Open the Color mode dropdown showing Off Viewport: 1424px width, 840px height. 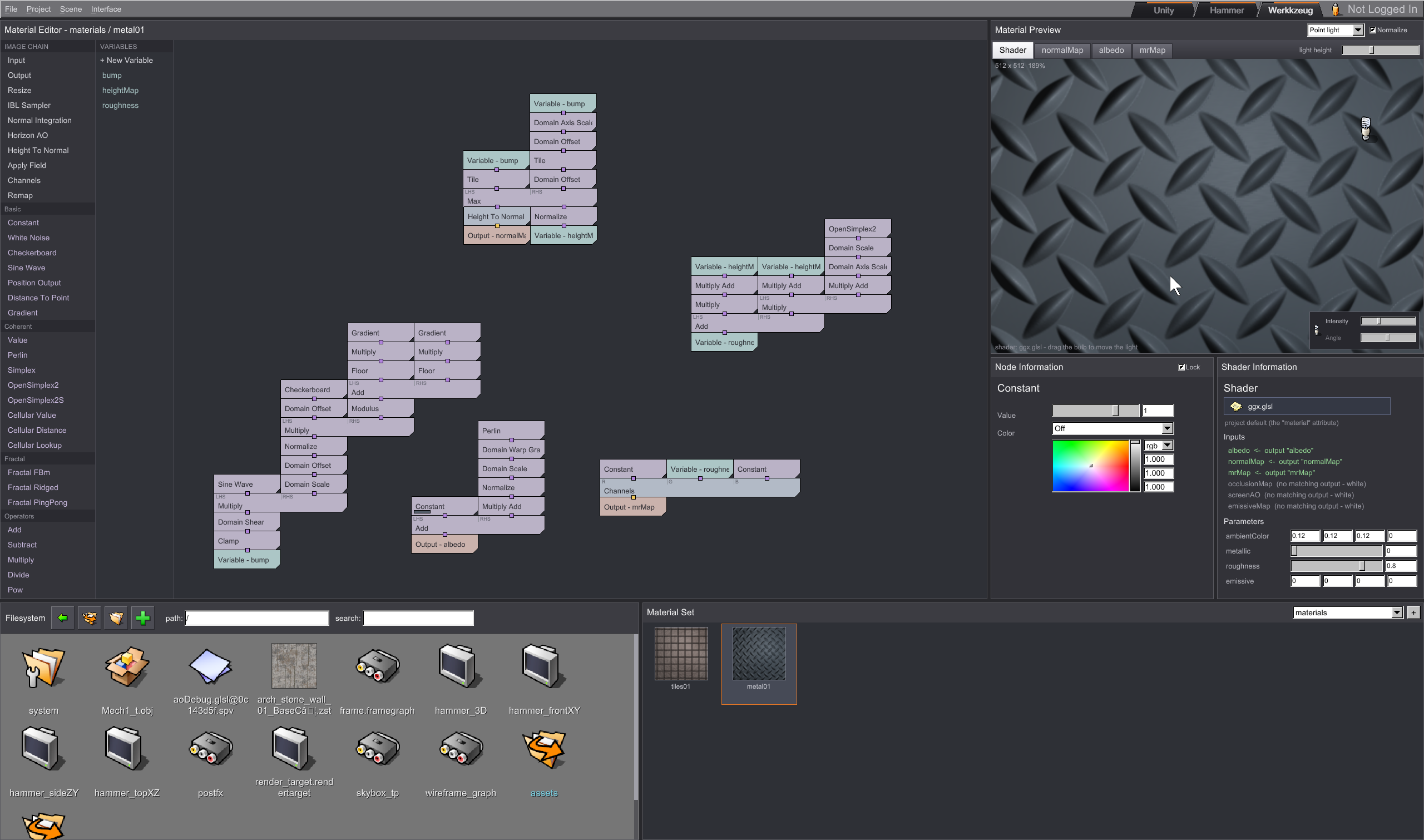[x=1112, y=428]
